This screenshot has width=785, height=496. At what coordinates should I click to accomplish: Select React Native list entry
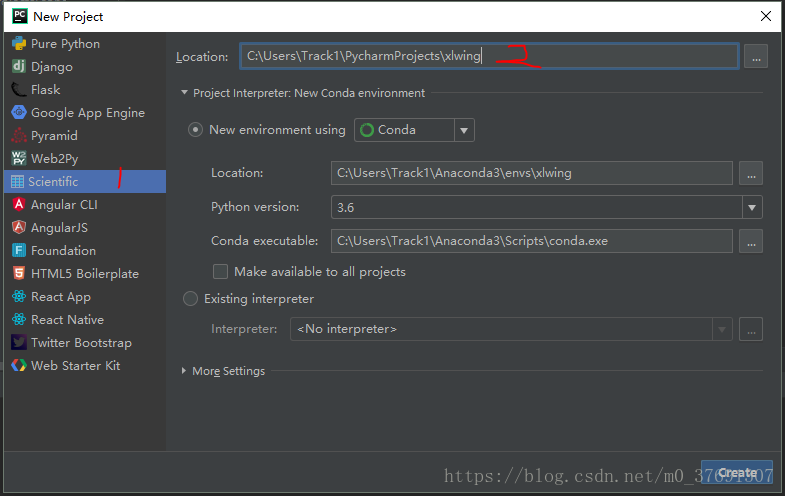pos(85,319)
